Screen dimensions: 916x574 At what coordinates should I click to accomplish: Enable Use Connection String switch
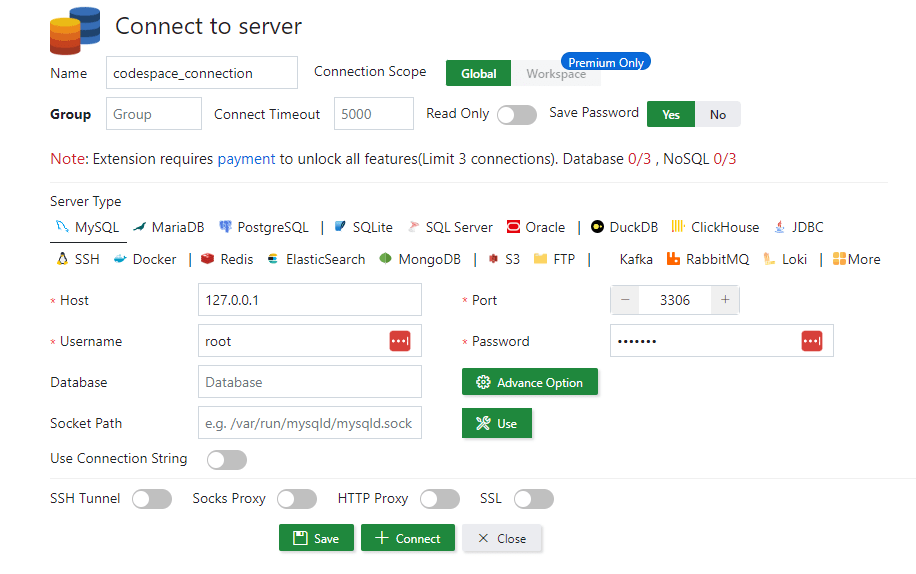tap(227, 460)
